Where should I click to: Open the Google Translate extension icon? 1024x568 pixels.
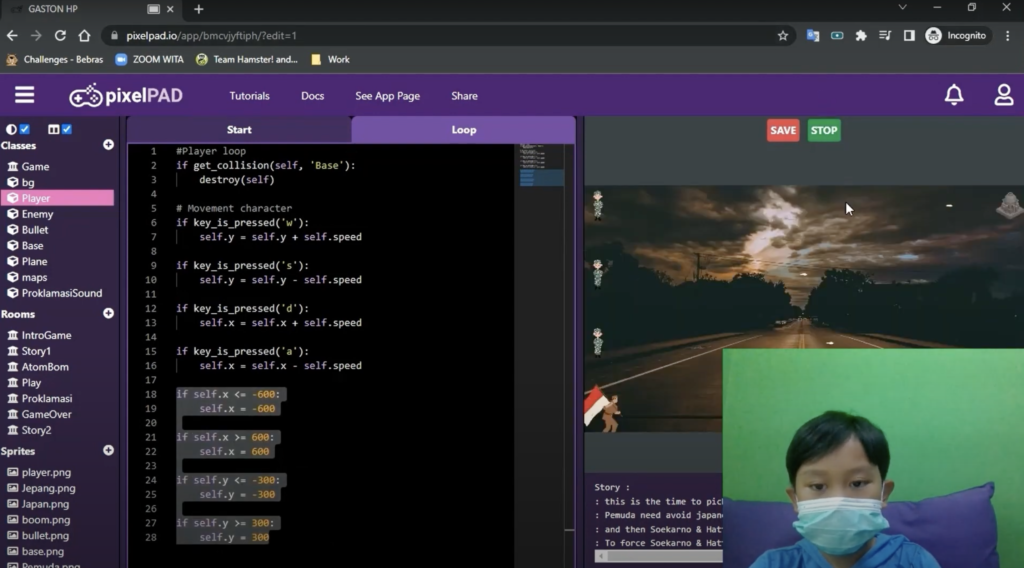813,35
